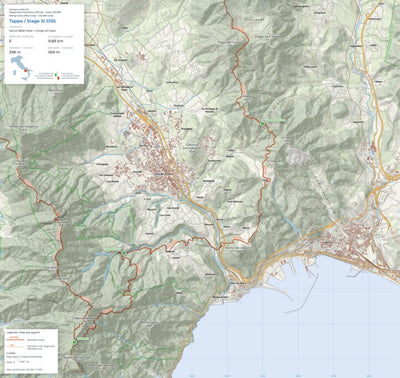Click the green waypoint marker in map center-left
Screen dimensions: 400x378
click(124, 253)
